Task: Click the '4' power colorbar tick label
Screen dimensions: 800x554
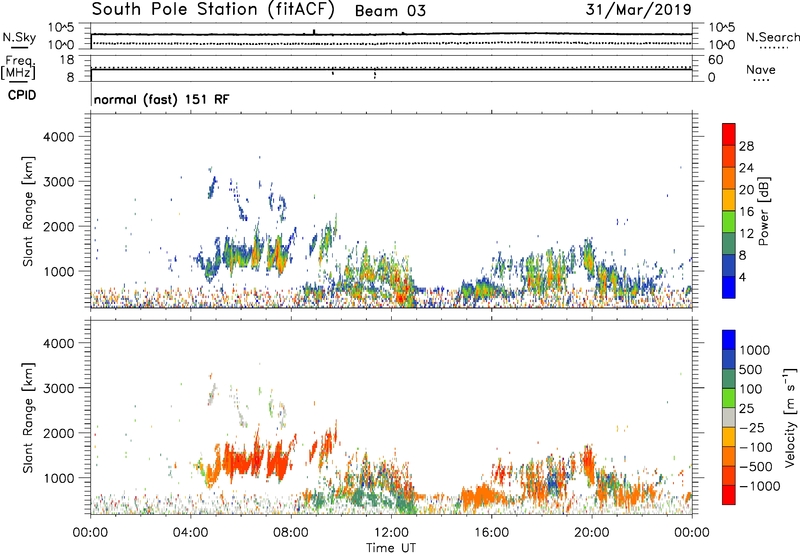Action: 742,278
